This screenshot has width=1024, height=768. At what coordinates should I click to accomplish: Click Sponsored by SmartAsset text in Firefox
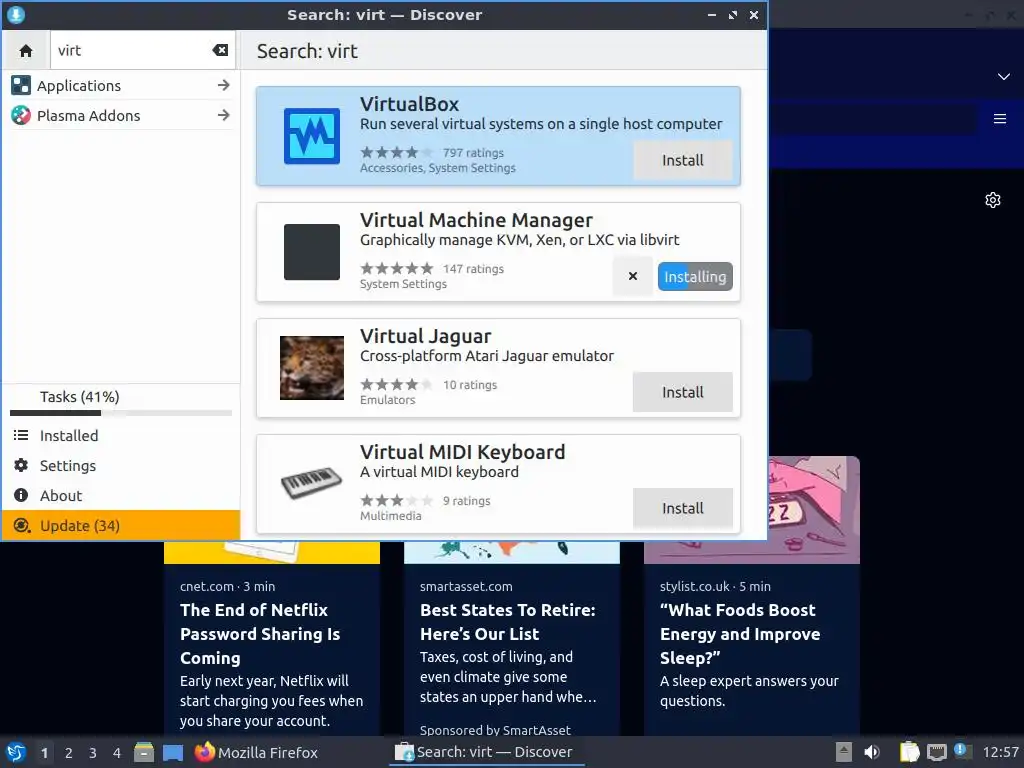[x=495, y=730]
